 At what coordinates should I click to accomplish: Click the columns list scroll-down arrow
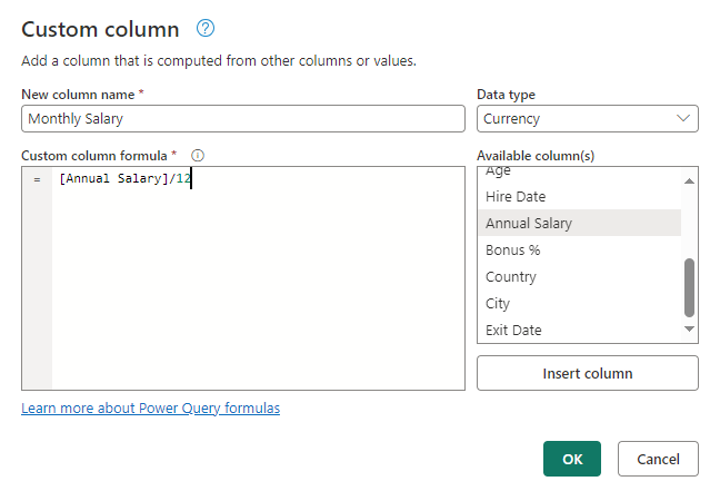[x=689, y=329]
